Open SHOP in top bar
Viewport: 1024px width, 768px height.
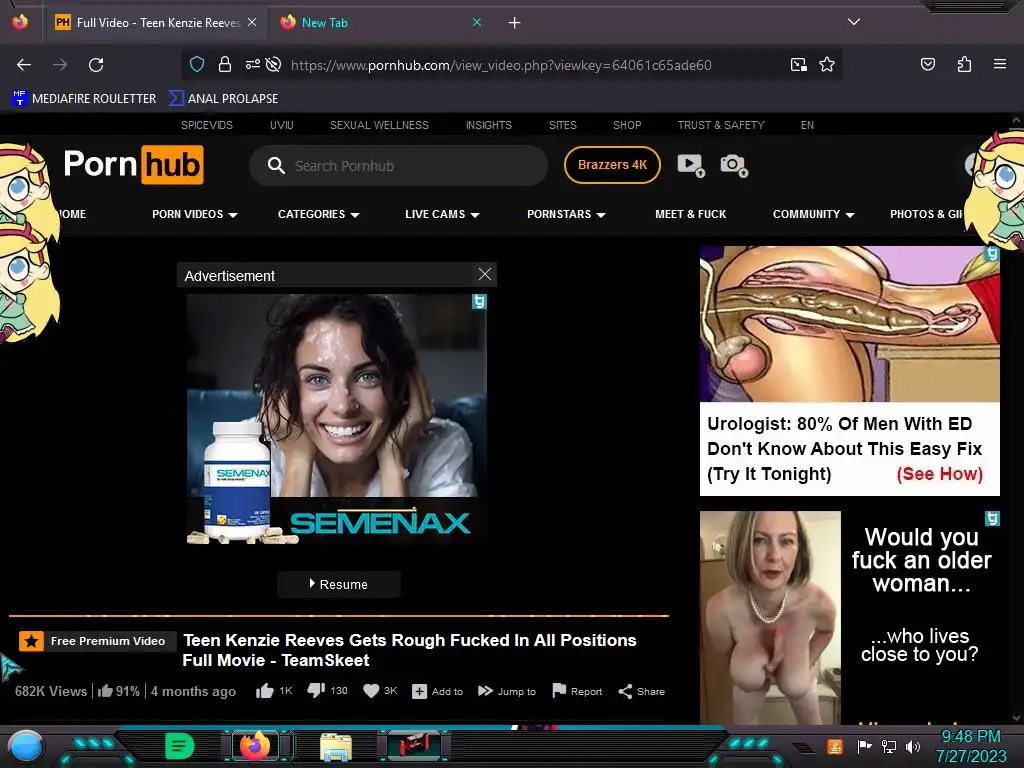pyautogui.click(x=627, y=125)
